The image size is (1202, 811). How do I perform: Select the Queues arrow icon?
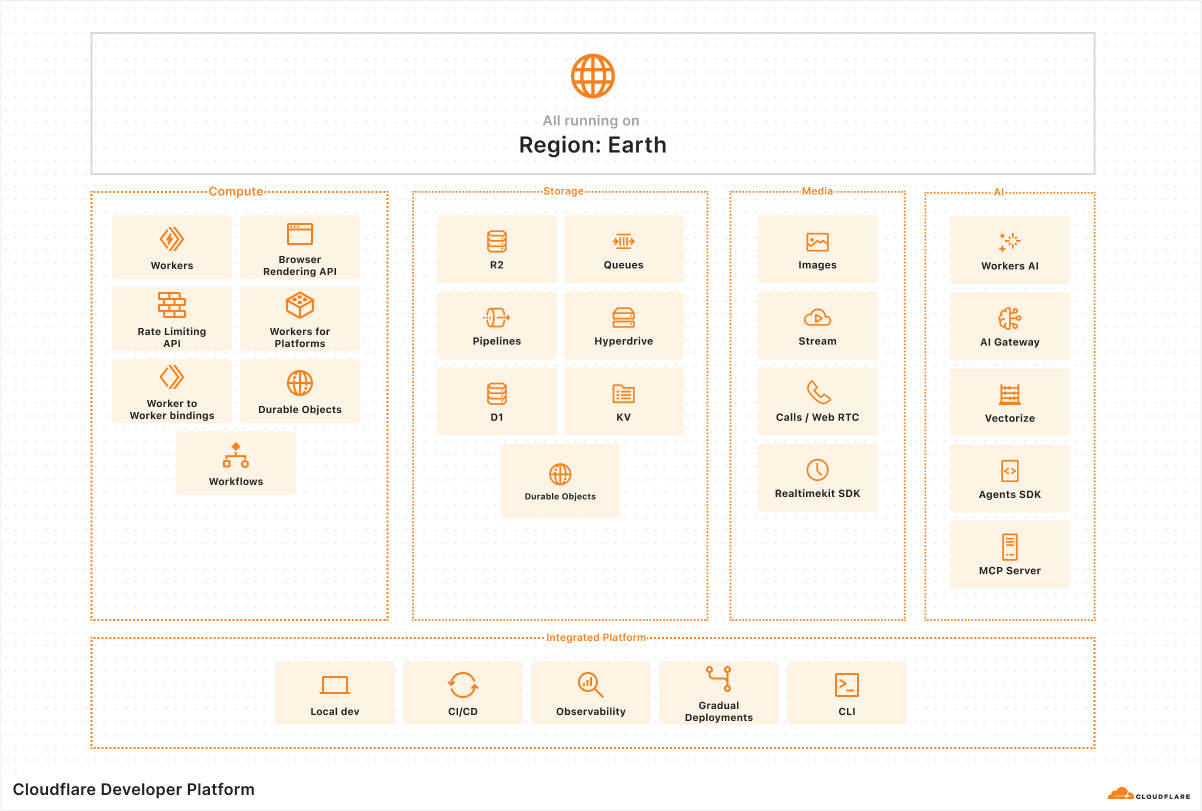(x=624, y=241)
